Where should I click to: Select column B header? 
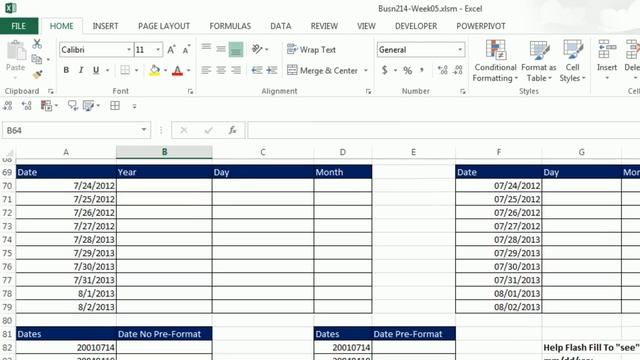(164, 152)
